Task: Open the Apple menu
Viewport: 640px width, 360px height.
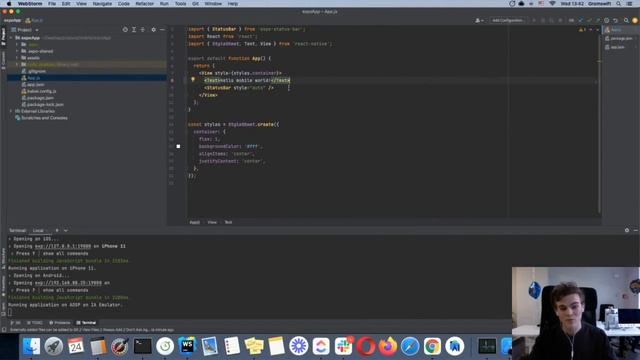Action: coord(9,4)
